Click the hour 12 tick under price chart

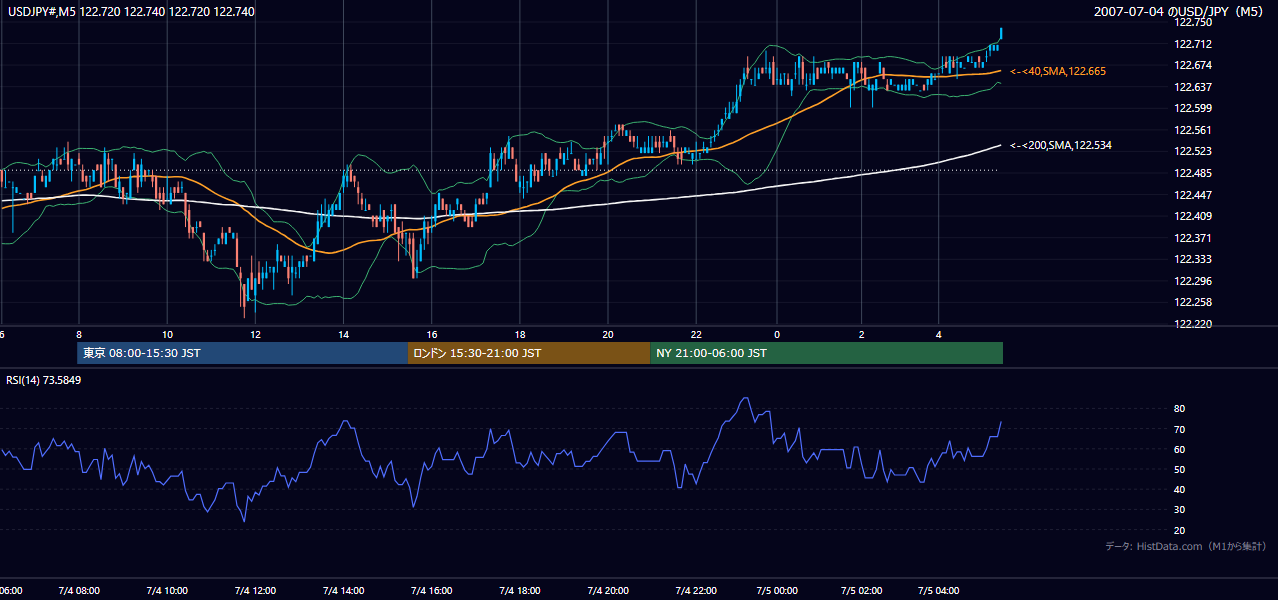coord(255,334)
